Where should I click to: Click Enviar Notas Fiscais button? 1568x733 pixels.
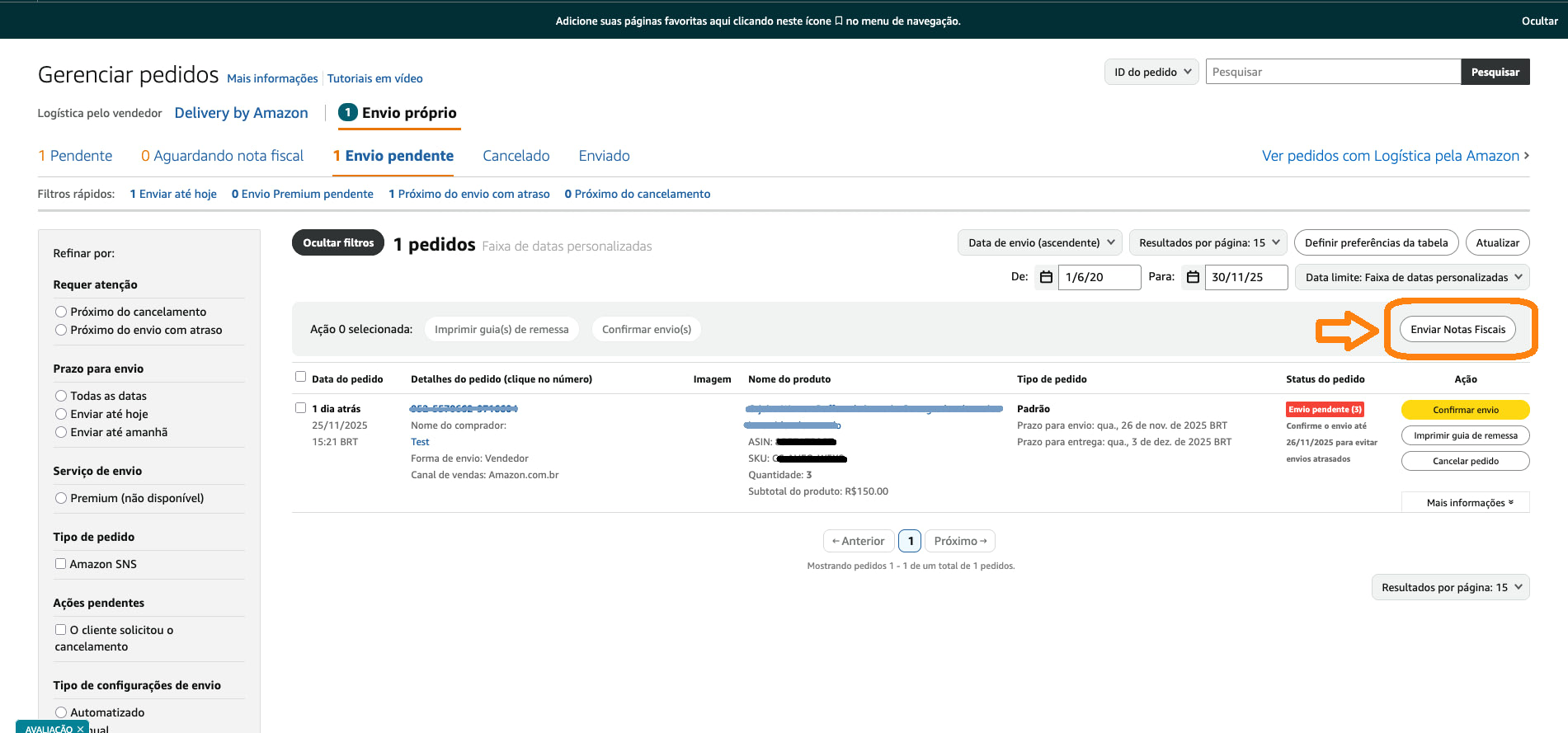coord(1457,330)
